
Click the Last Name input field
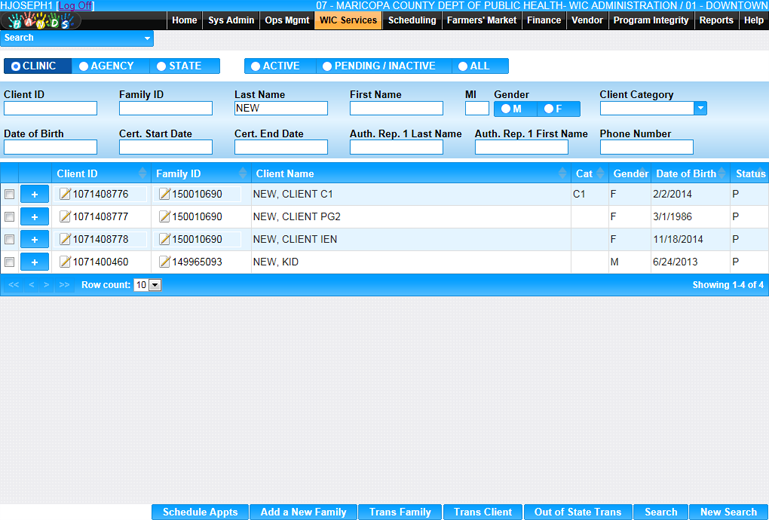coord(281,108)
